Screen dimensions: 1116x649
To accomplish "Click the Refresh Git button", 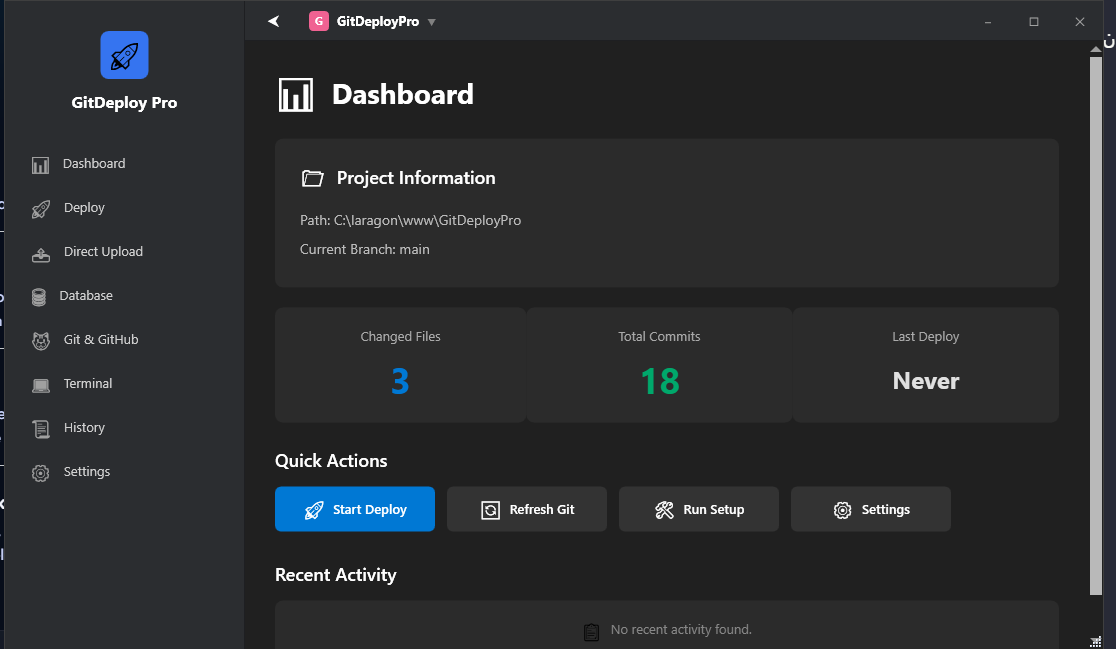I will coord(526,509).
